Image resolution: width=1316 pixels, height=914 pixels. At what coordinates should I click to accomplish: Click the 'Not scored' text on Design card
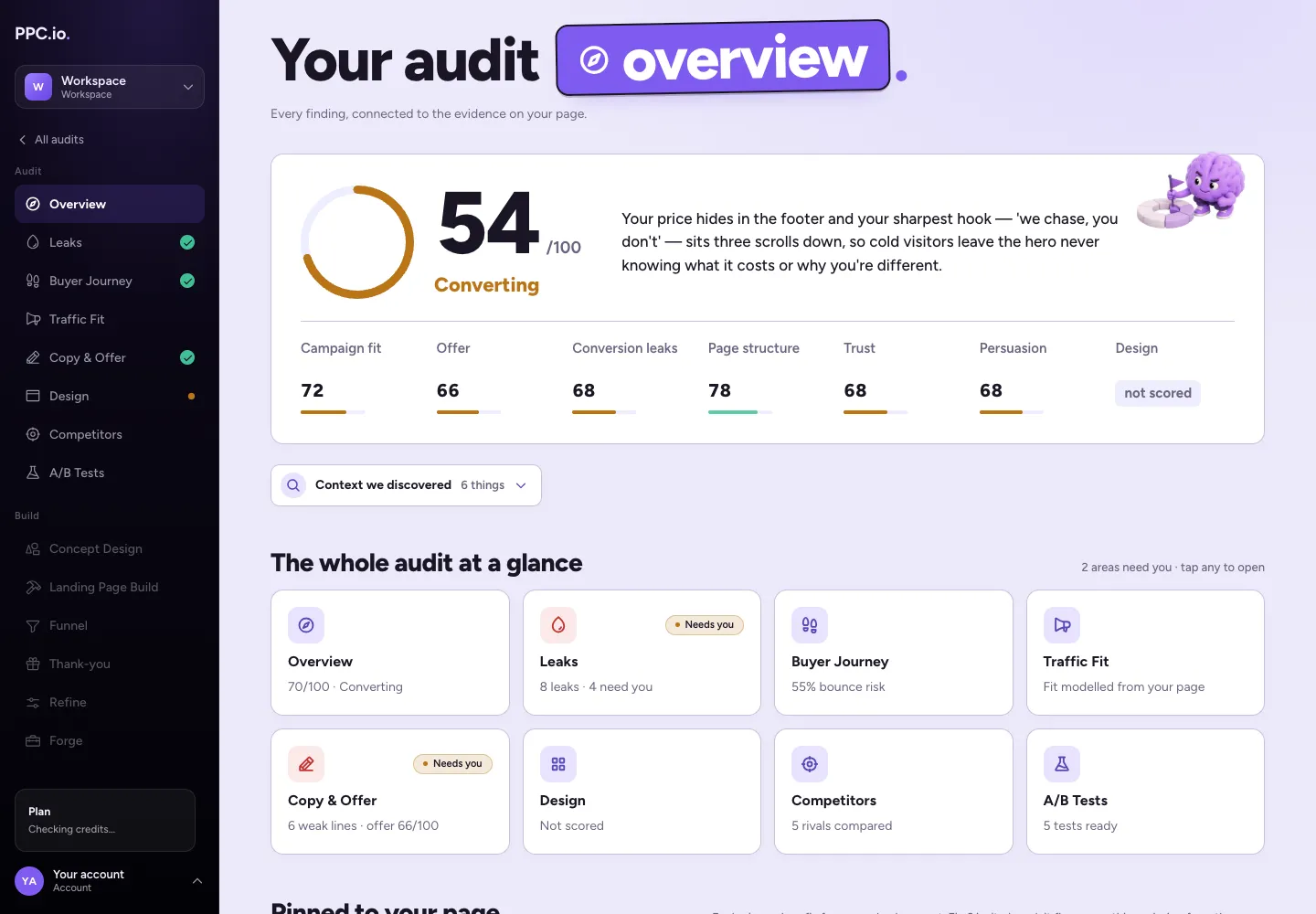point(572,825)
